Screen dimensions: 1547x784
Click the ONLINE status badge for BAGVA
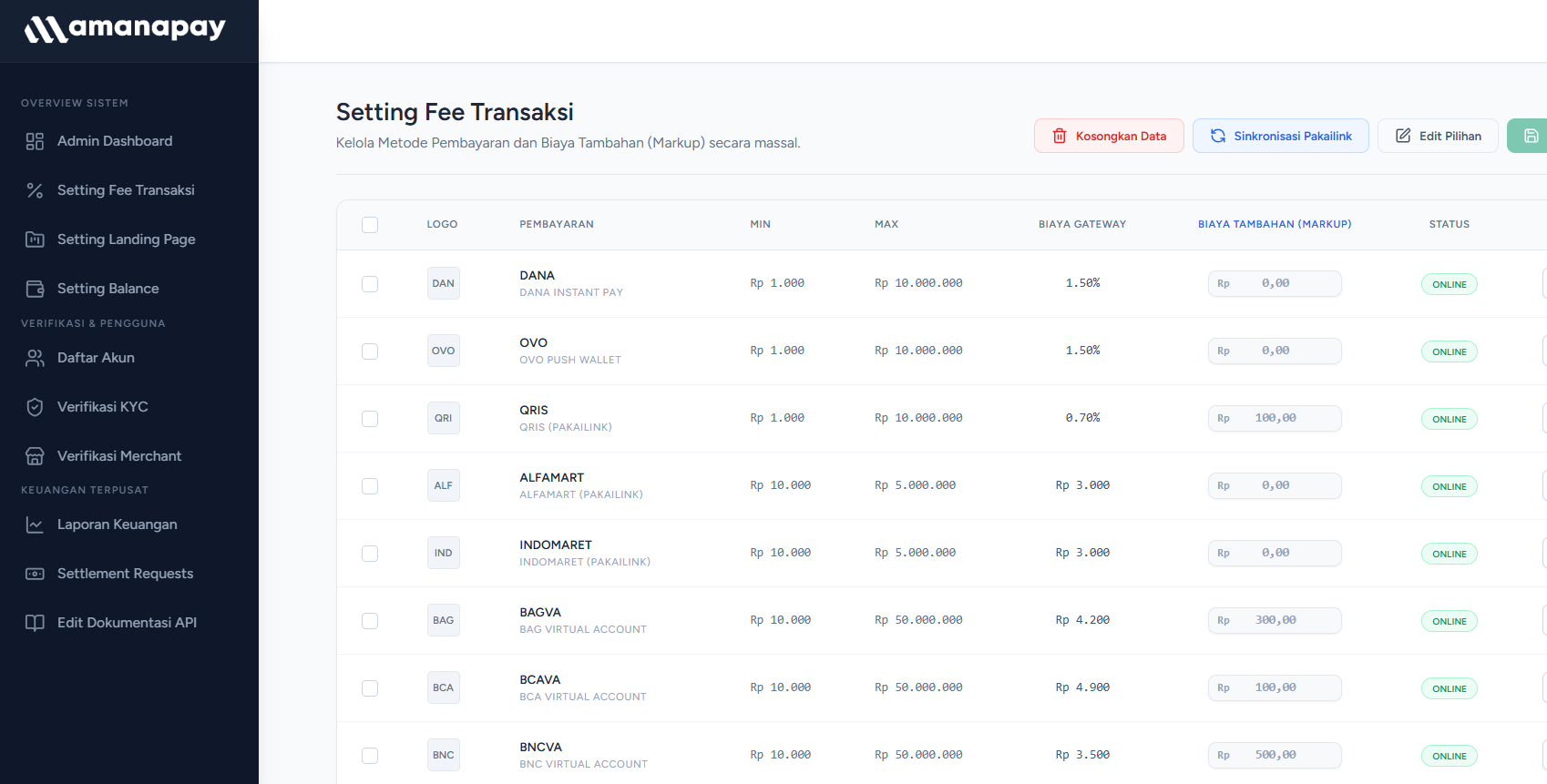pos(1449,621)
